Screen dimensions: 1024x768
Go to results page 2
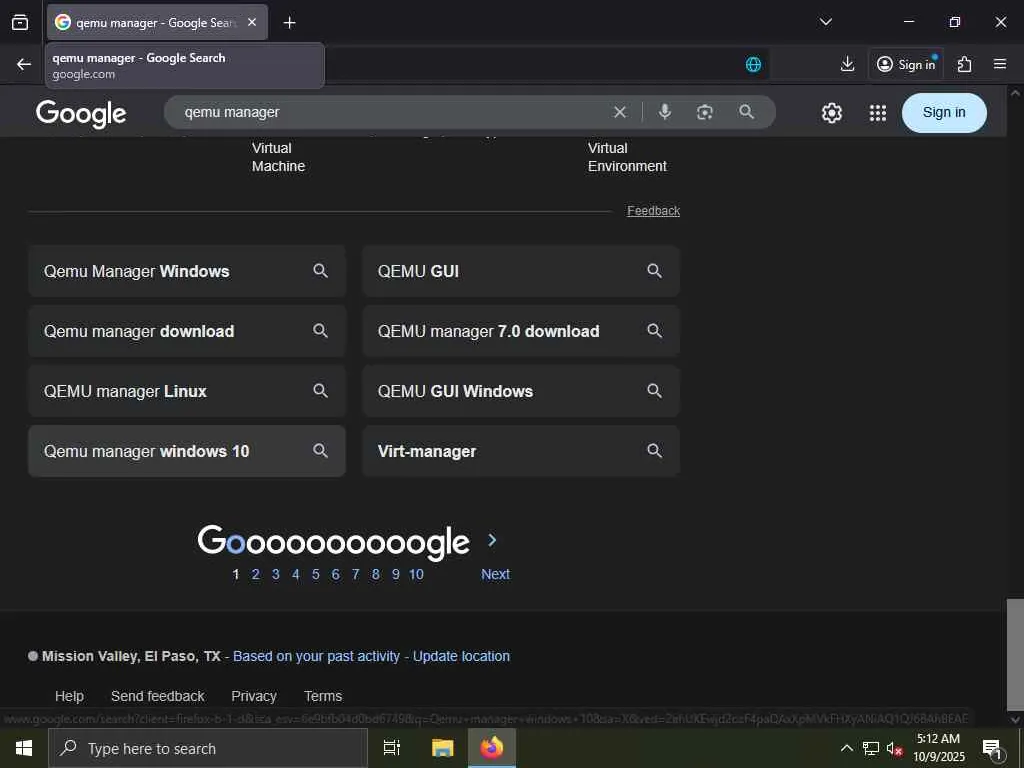pos(255,574)
